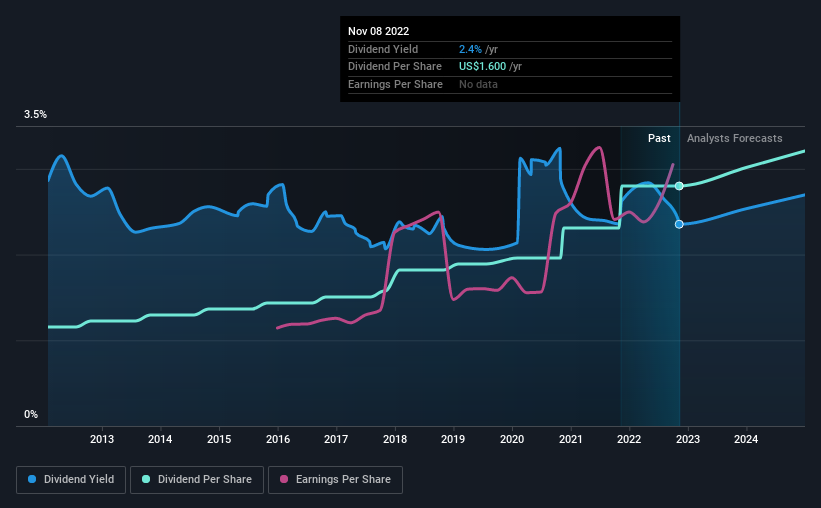
Task: Select the Dividend Per Share data point marker
Action: [x=679, y=186]
